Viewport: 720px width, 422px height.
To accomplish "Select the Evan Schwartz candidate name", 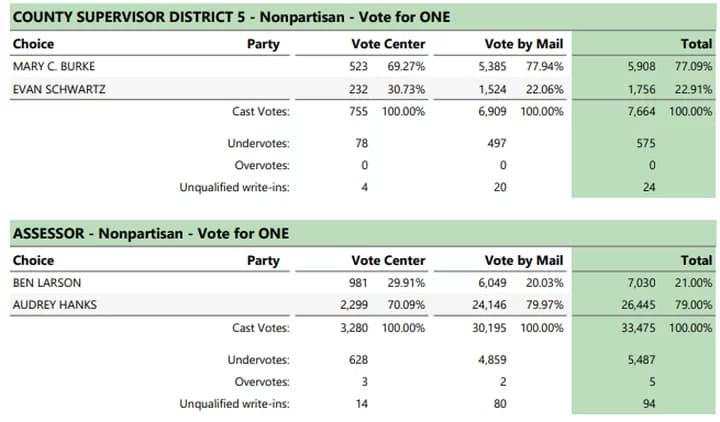I will pyautogui.click(x=59, y=89).
